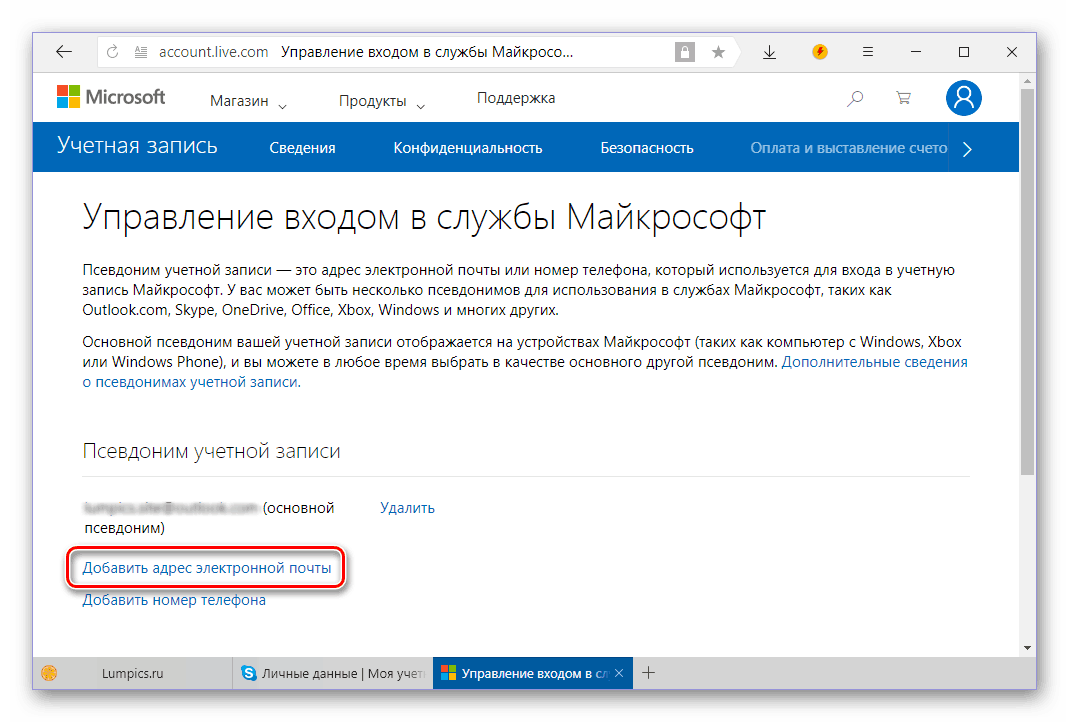The height and width of the screenshot is (722, 1069).
Task: Open Microsoft site search magnifier icon
Action: 855,98
